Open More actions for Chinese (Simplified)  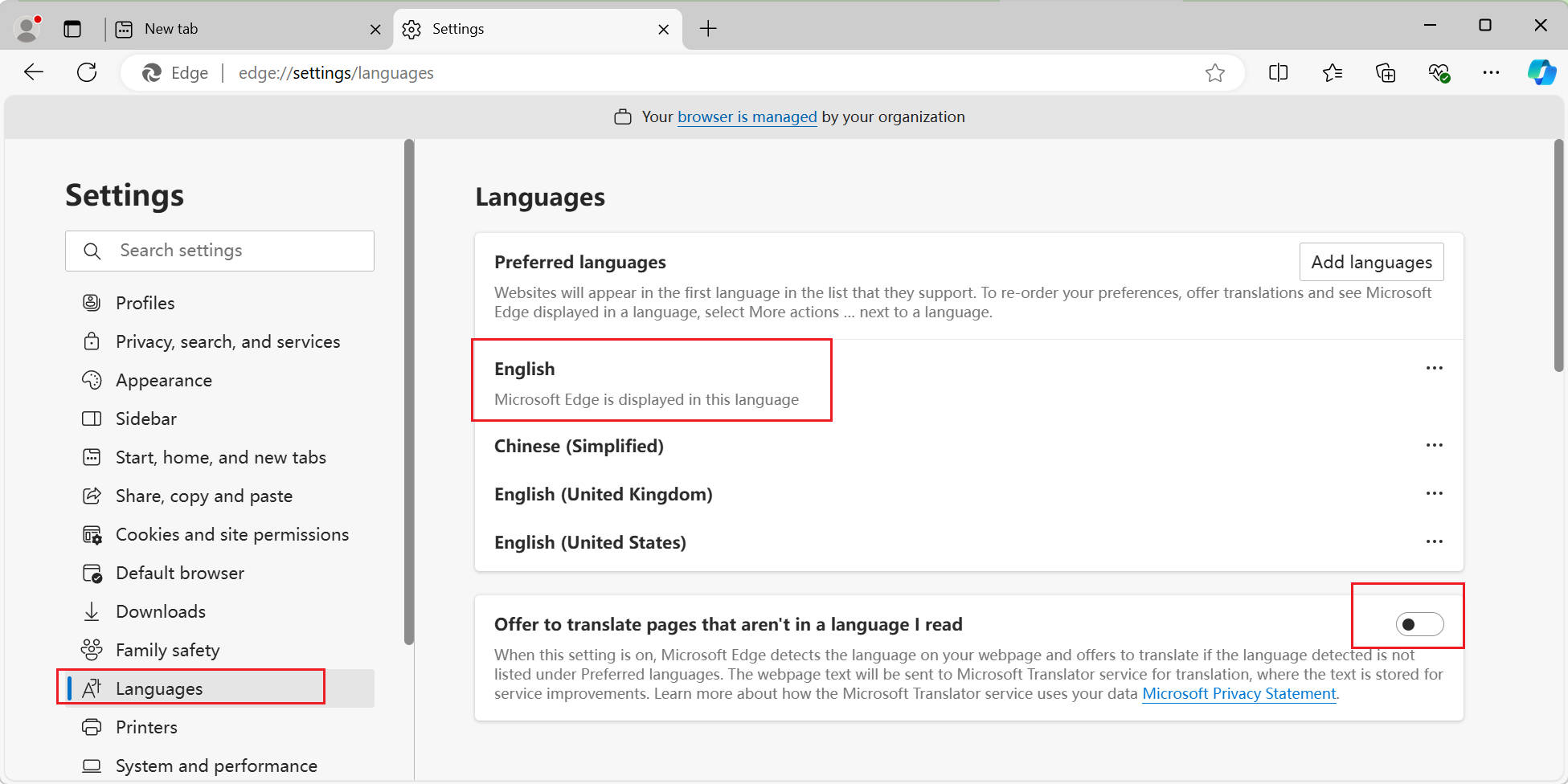pos(1435,445)
